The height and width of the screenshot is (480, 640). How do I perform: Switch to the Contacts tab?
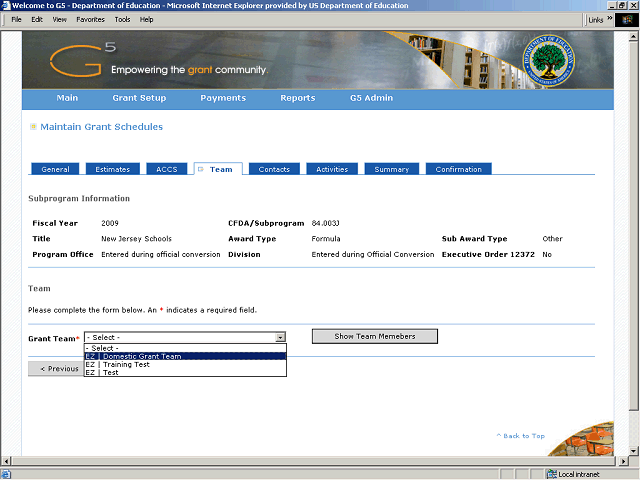pos(274,169)
